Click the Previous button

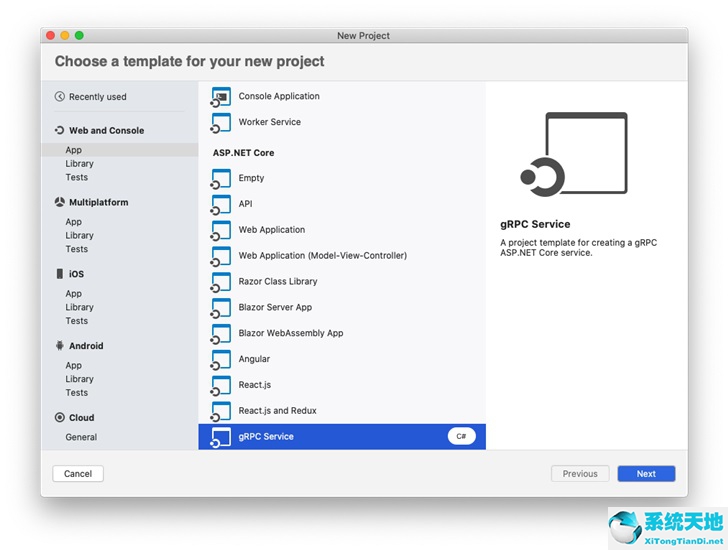(x=580, y=474)
